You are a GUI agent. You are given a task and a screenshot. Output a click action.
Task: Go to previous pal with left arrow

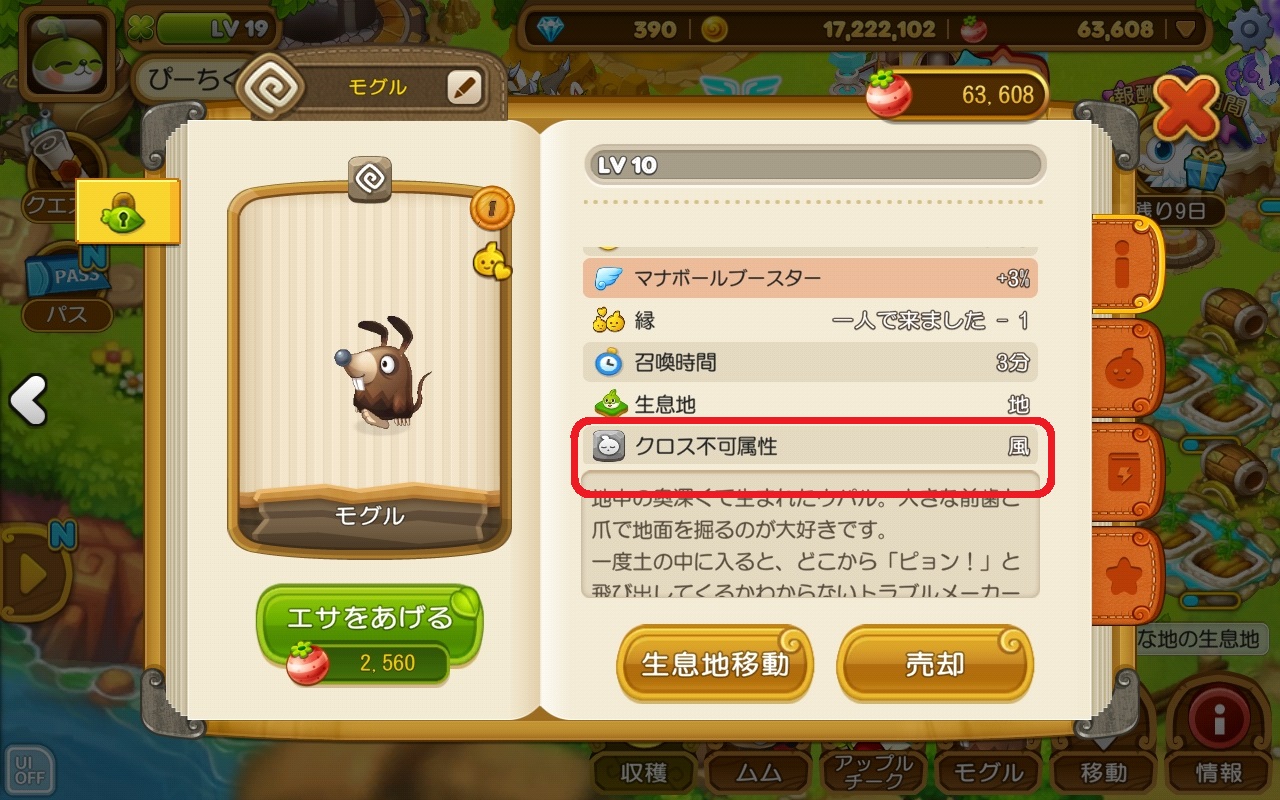28,400
